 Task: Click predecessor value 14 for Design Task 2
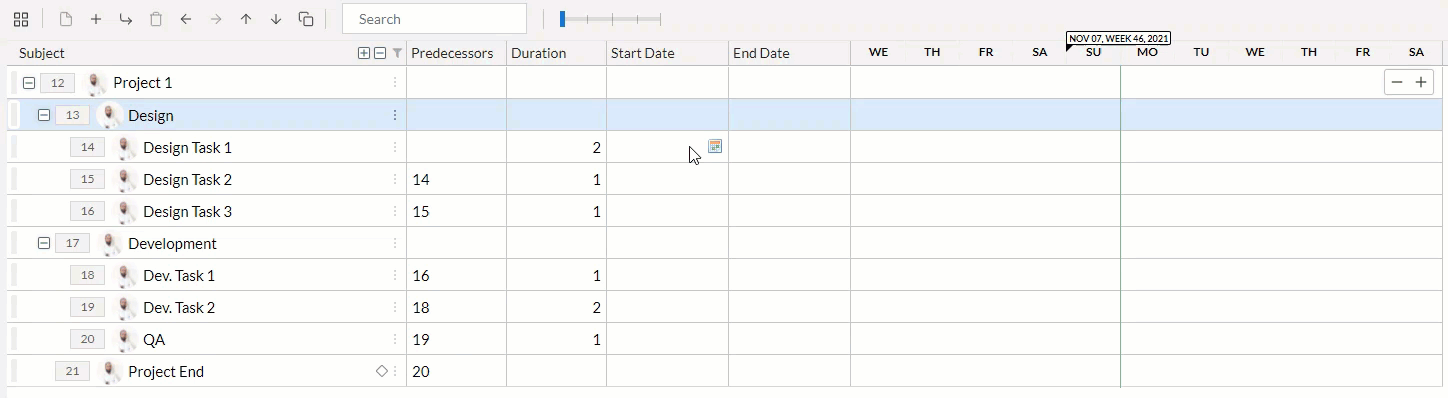pos(420,179)
